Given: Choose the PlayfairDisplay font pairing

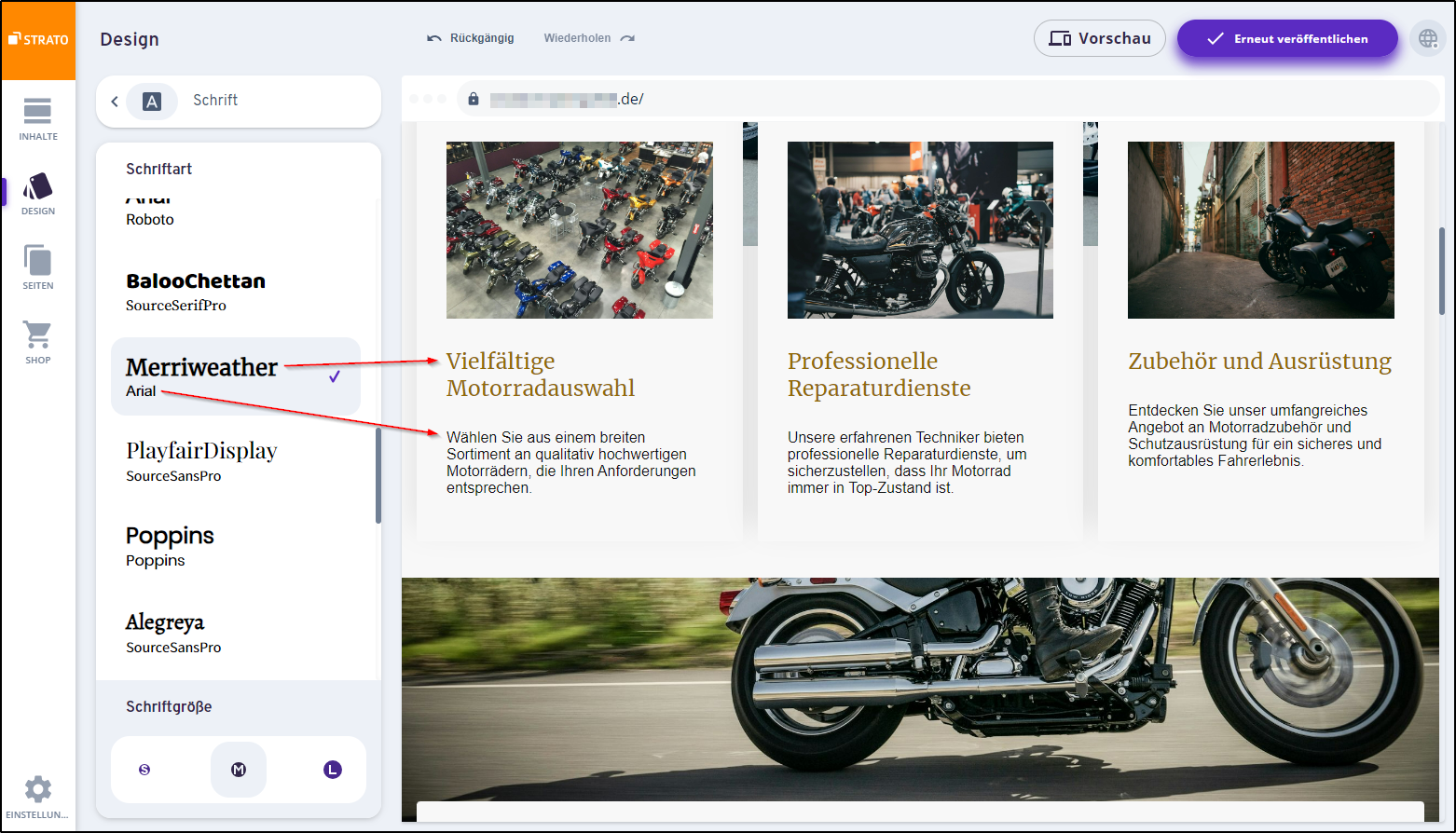Looking at the screenshot, I should tap(202, 461).
